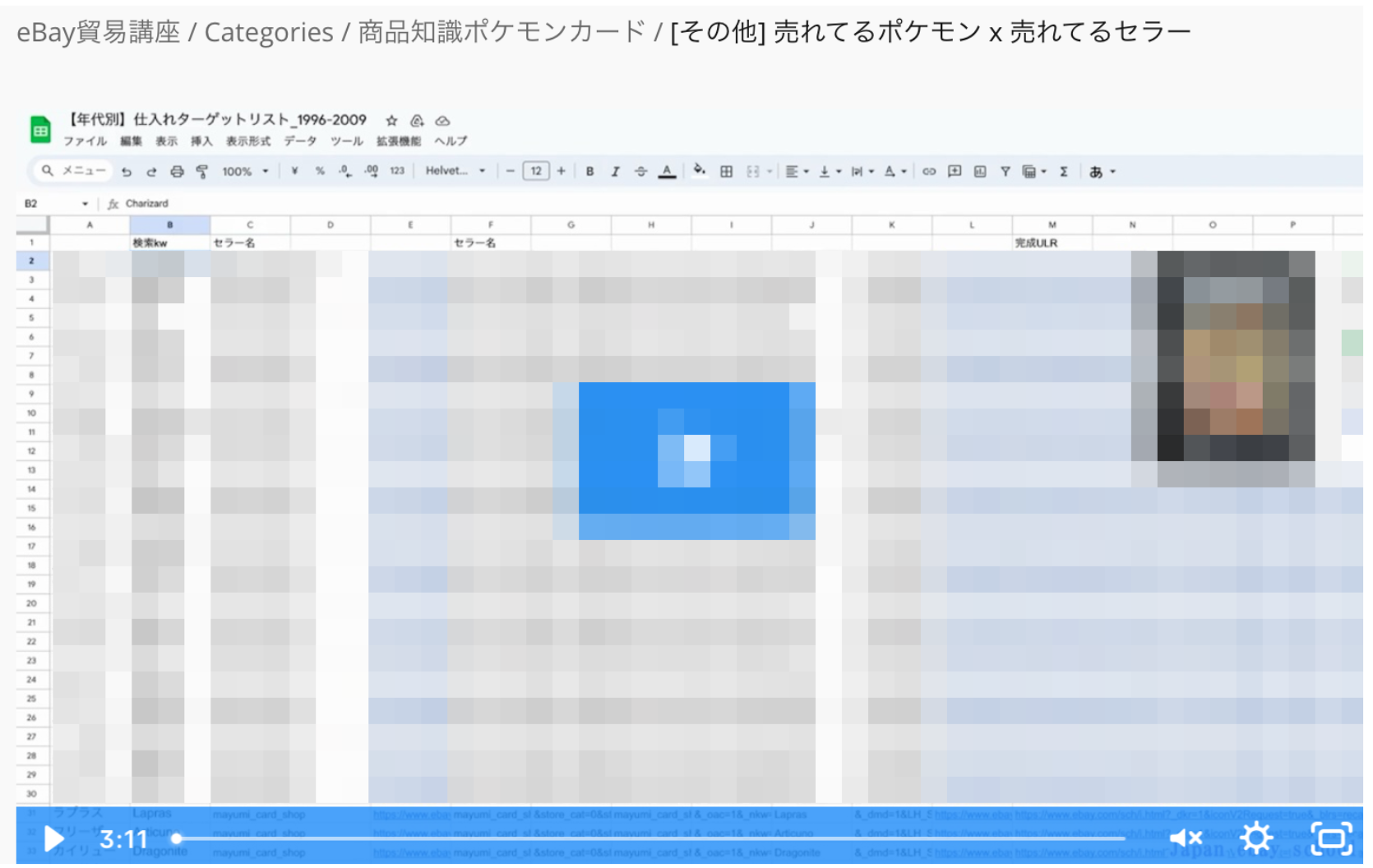Toggle italic formatting
The height and width of the screenshot is (868, 1373).
coord(615,171)
